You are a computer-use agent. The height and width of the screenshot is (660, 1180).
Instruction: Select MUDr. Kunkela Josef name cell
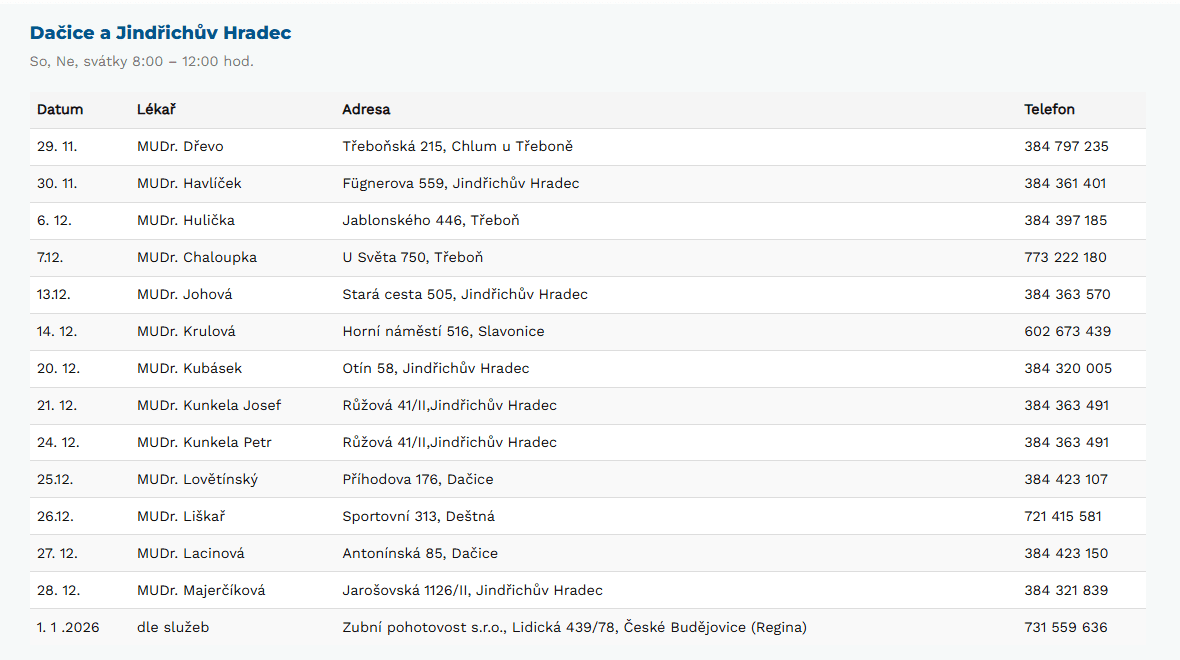coord(209,405)
